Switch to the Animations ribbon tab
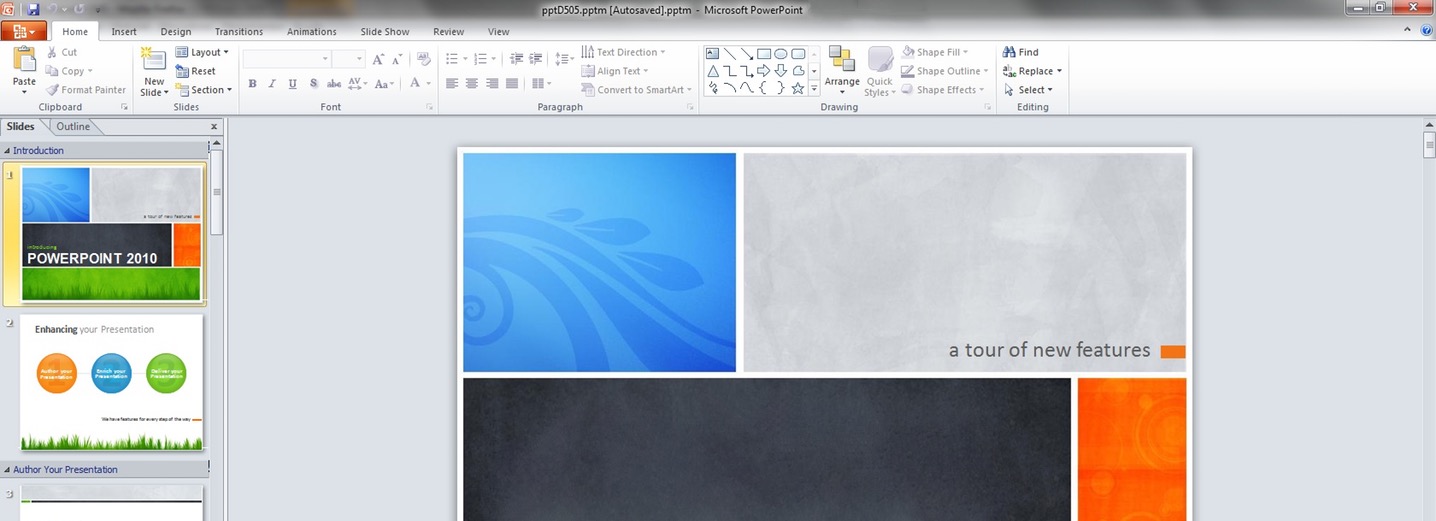This screenshot has height=521, width=1436. click(312, 32)
